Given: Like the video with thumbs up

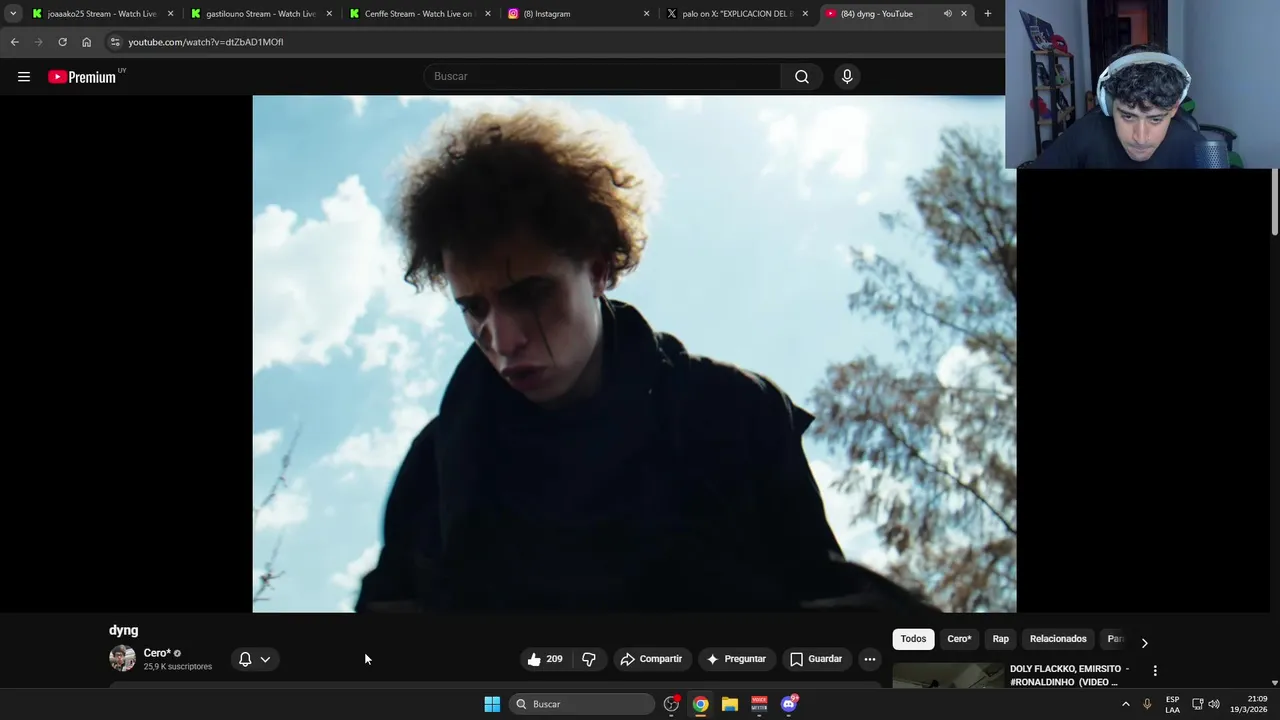Looking at the screenshot, I should [545, 659].
